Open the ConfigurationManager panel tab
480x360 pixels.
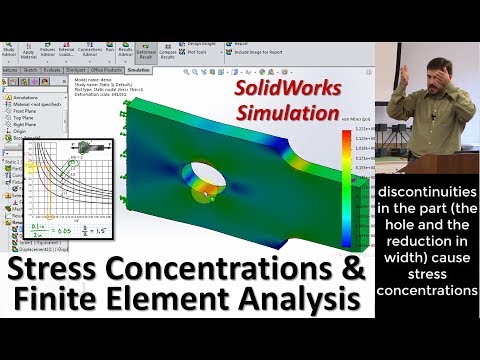click(x=24, y=82)
